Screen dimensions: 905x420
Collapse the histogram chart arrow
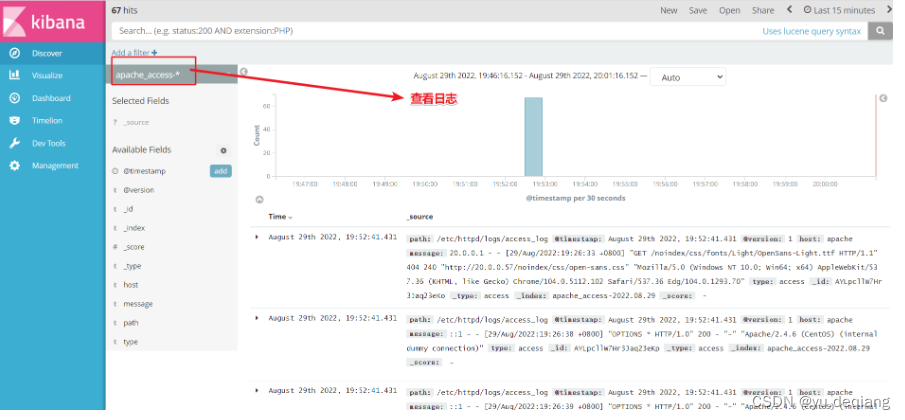[260, 200]
